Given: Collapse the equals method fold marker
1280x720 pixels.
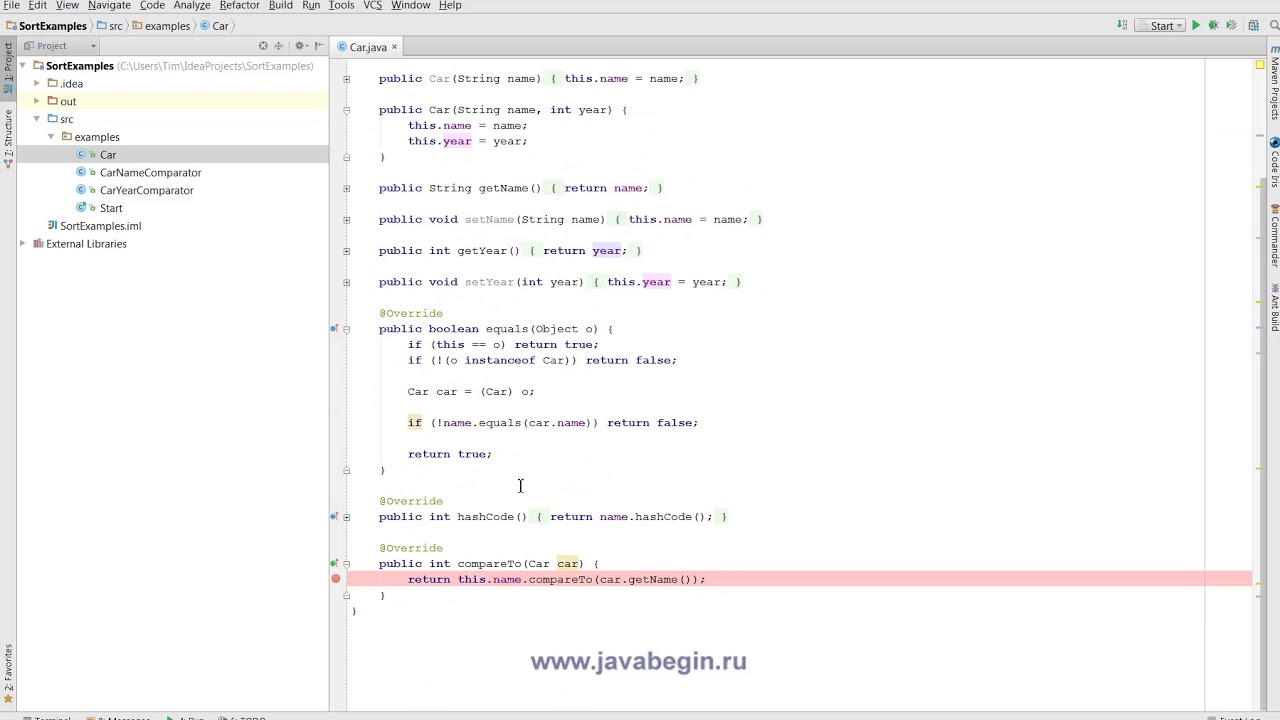Looking at the screenshot, I should (x=347, y=329).
